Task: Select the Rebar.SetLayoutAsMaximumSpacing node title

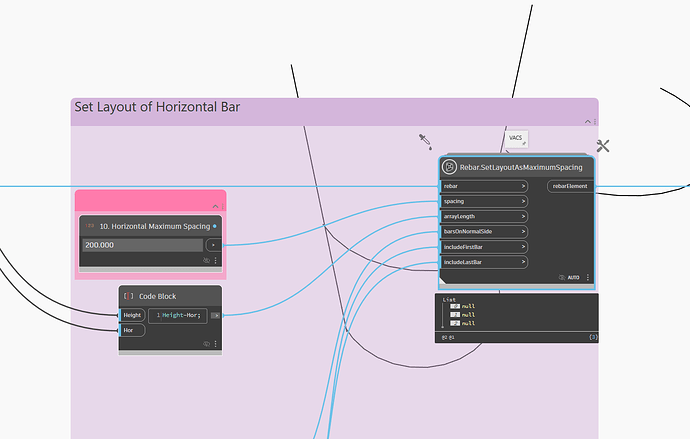Action: 521,167
